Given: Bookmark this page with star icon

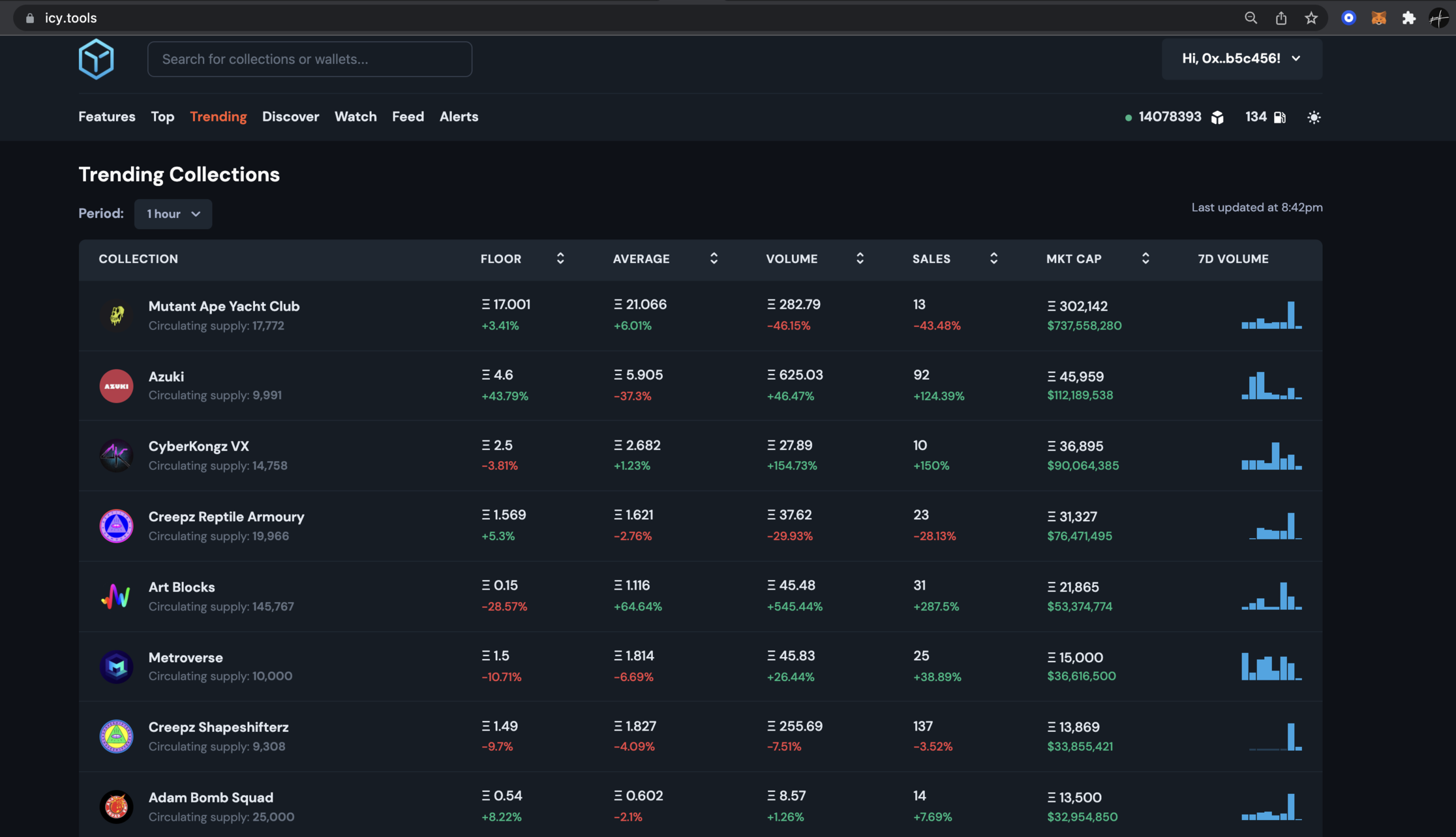Looking at the screenshot, I should 1311,18.
